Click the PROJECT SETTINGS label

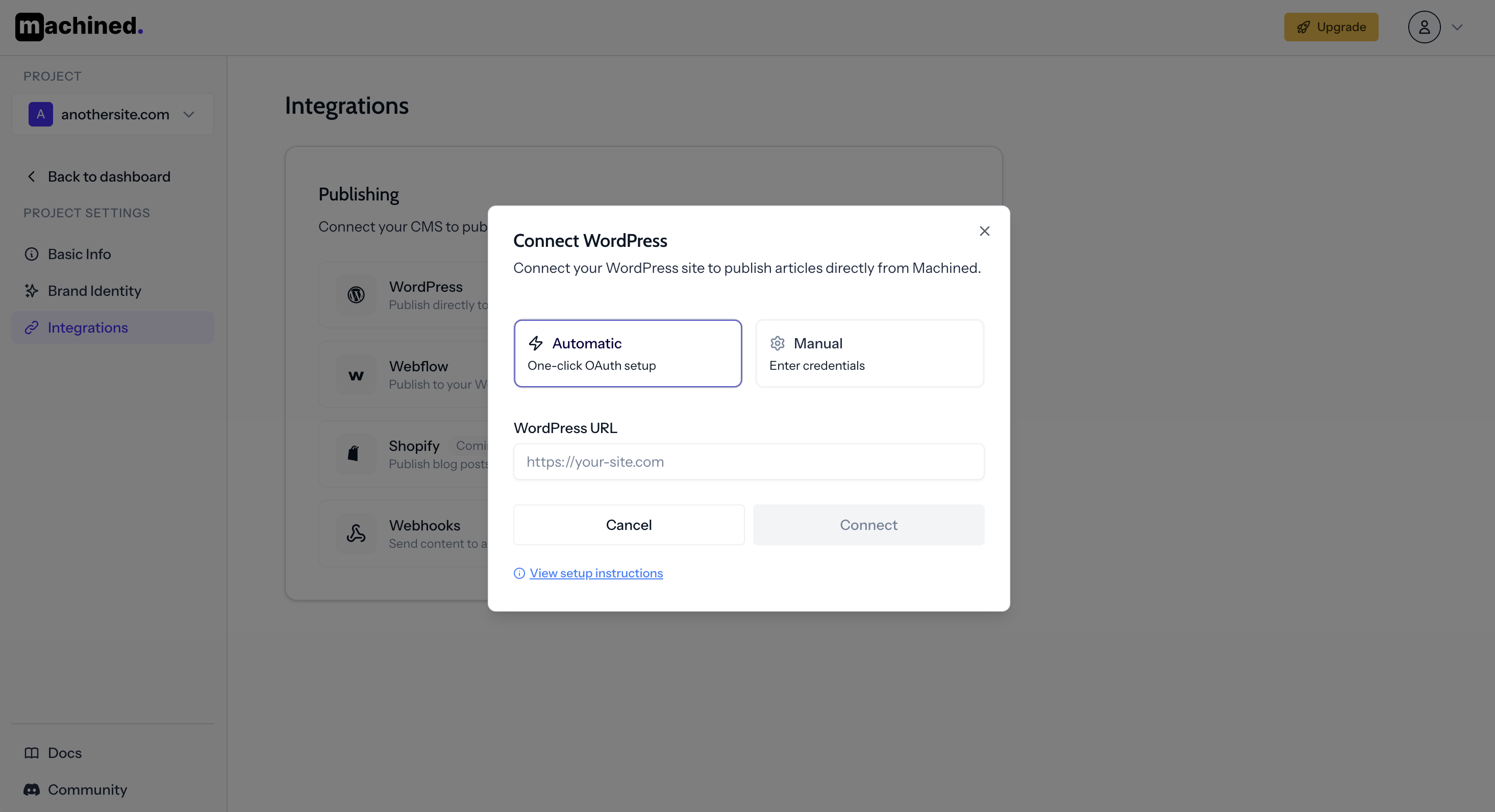[86, 213]
